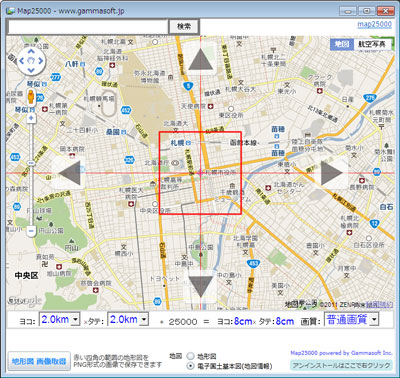This screenshot has height=378, width=400.
Task: Click the Street View pegman icon
Action: pyautogui.click(x=31, y=97)
